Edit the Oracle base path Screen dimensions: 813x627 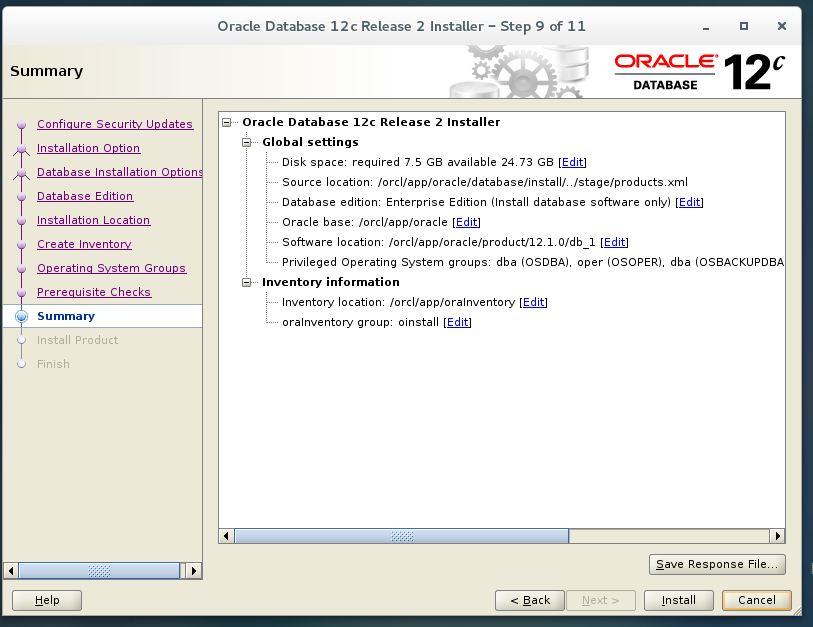[466, 222]
